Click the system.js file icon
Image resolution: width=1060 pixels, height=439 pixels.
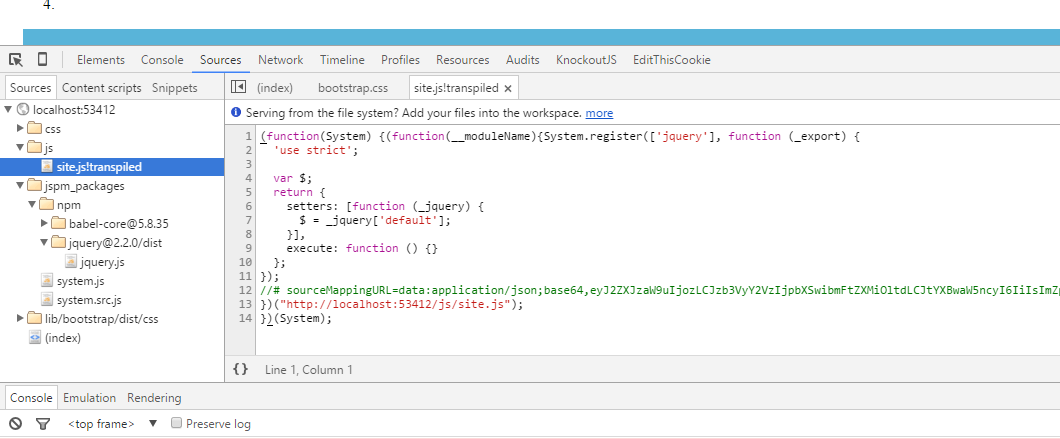[47, 280]
